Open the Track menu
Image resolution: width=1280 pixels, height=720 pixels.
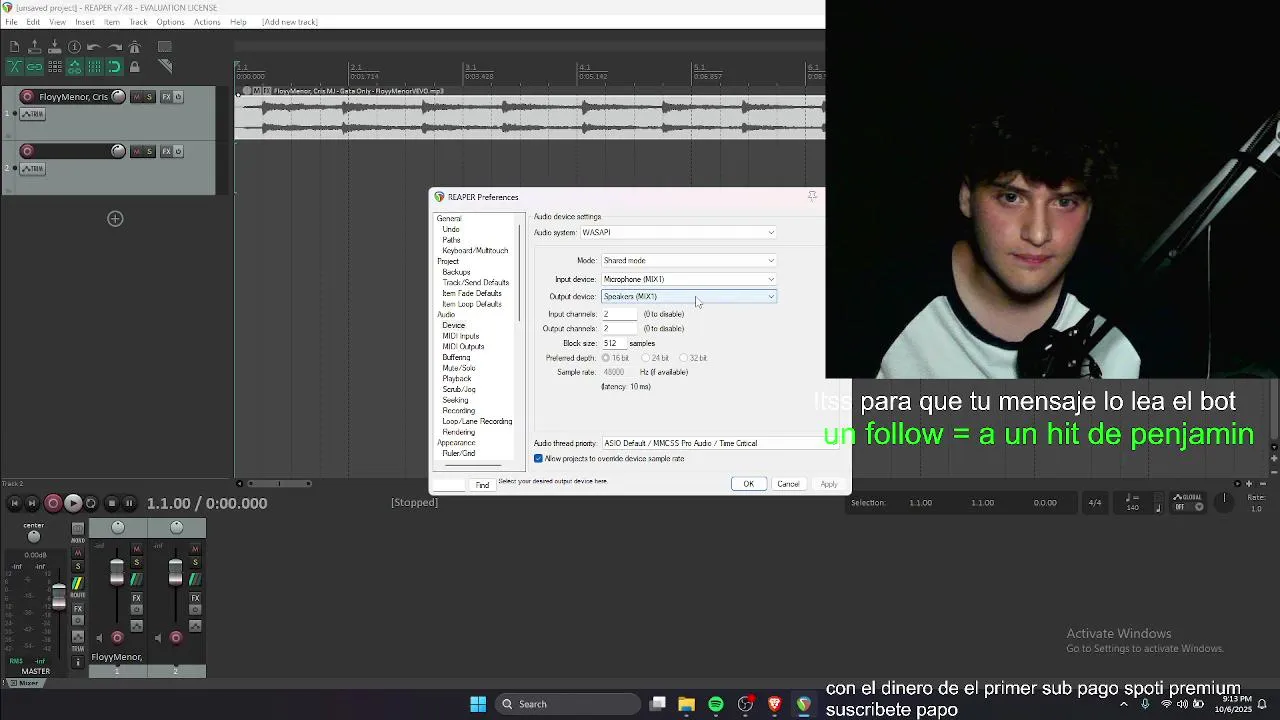pos(138,22)
